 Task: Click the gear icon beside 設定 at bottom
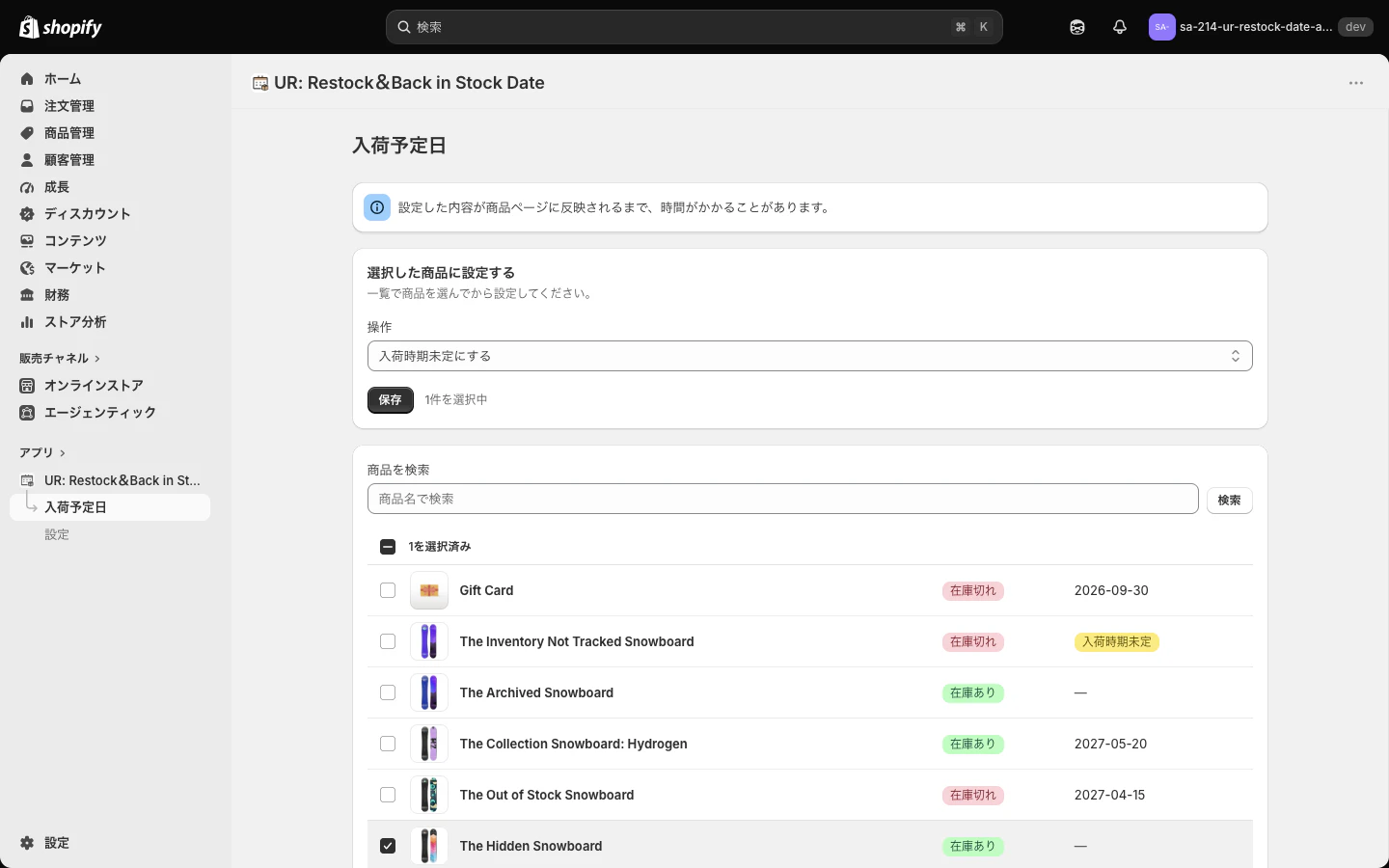pyautogui.click(x=27, y=843)
